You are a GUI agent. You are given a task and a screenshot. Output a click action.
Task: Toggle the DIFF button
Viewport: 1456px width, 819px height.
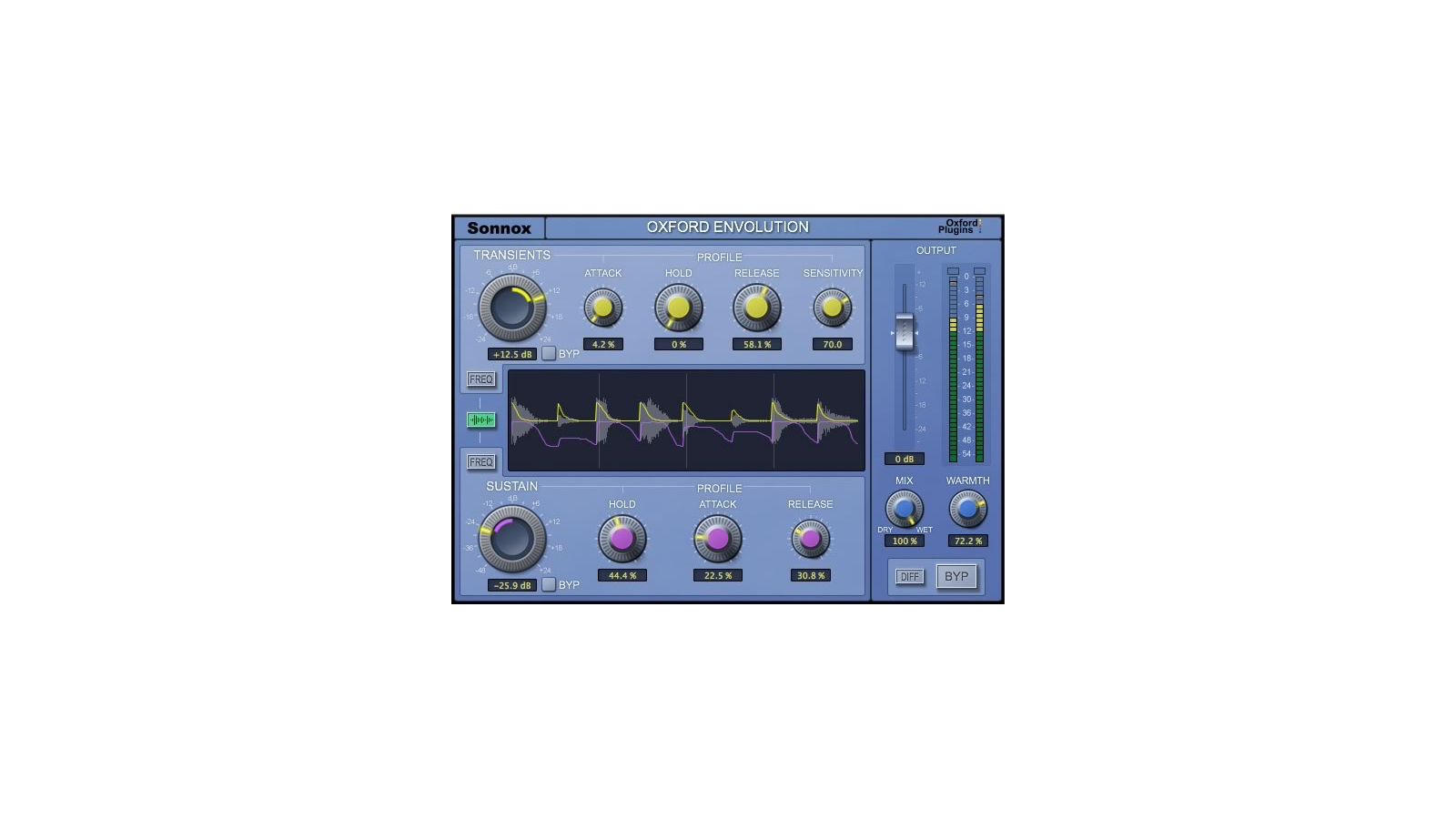point(909,577)
